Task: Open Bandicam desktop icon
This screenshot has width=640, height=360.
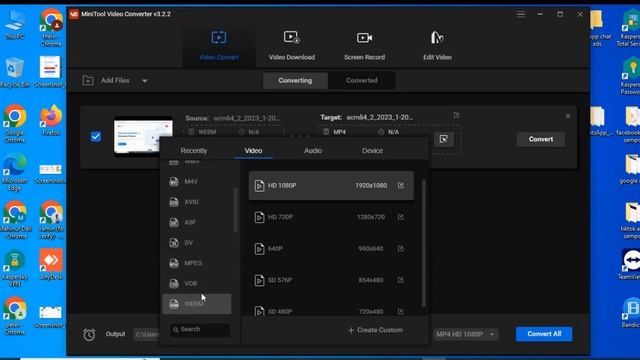Action: pyautogui.click(x=631, y=313)
